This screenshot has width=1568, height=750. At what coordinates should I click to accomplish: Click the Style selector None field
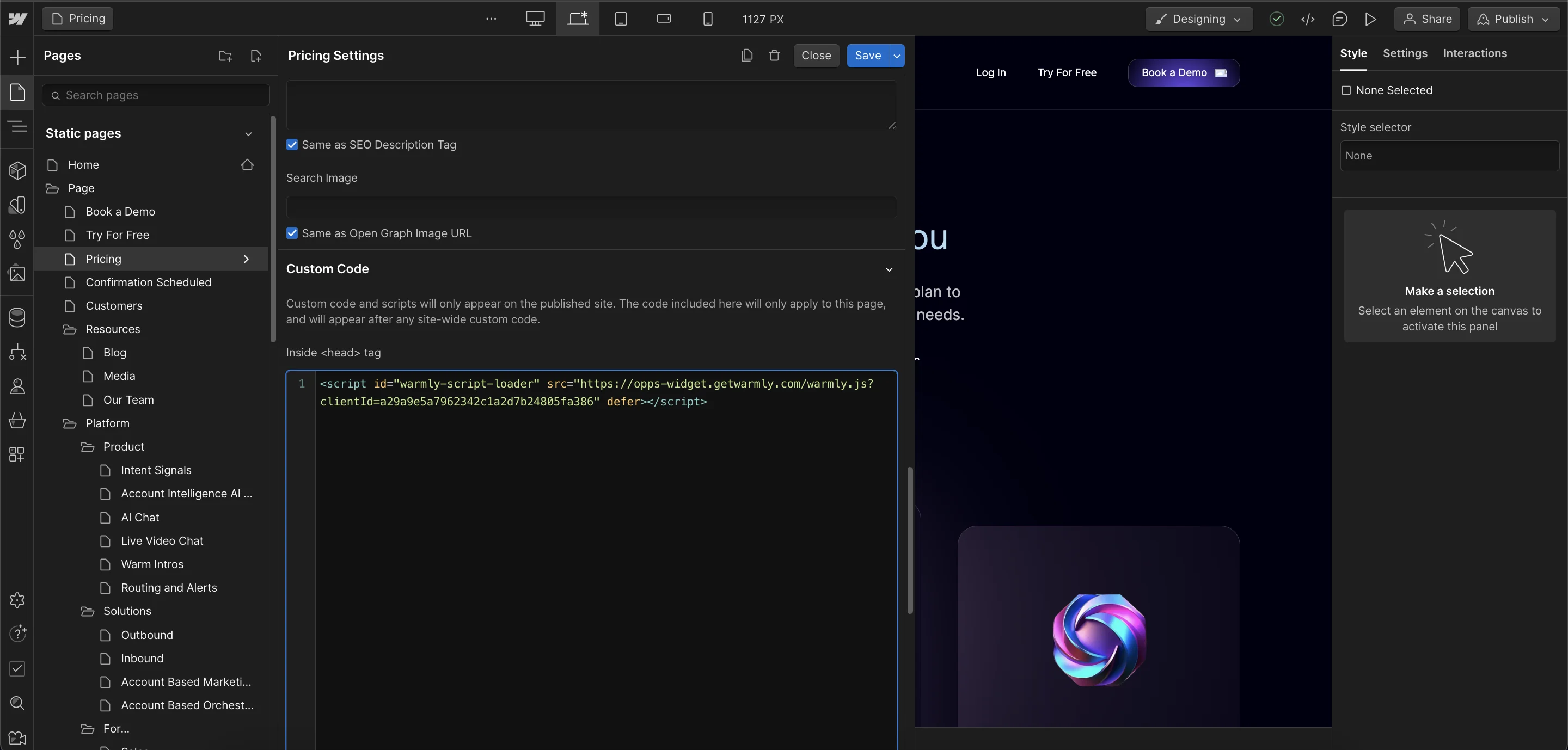(1449, 156)
